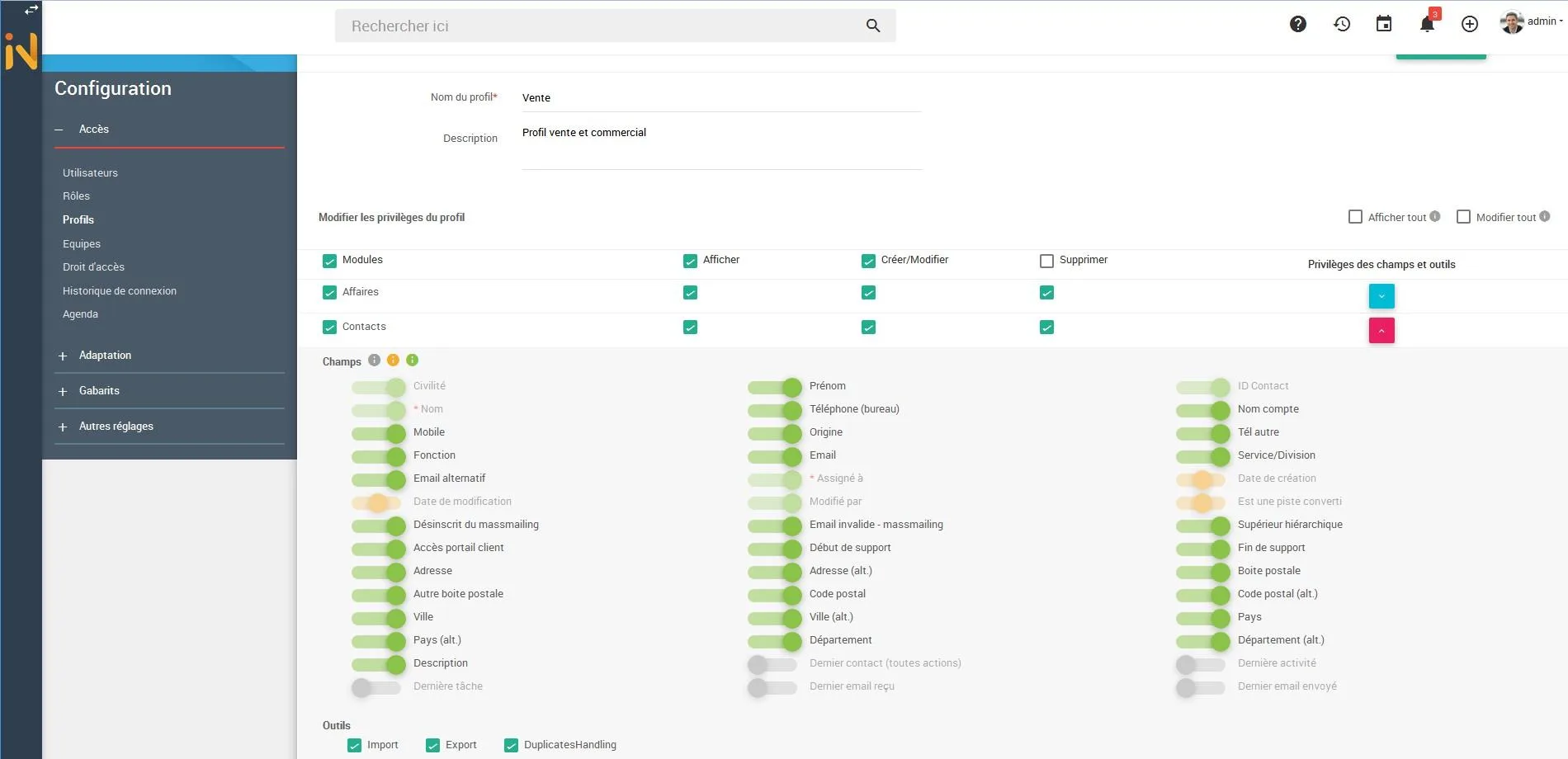
Task: Click the Configuration heading
Action: pyautogui.click(x=113, y=88)
